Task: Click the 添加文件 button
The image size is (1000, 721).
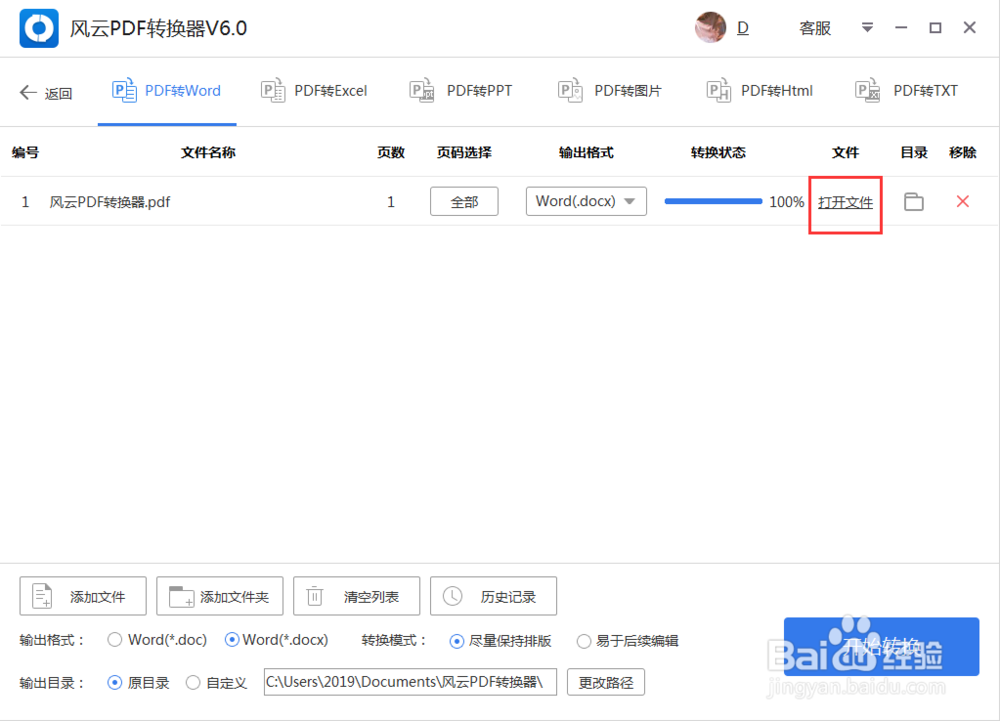Action: pos(83,596)
